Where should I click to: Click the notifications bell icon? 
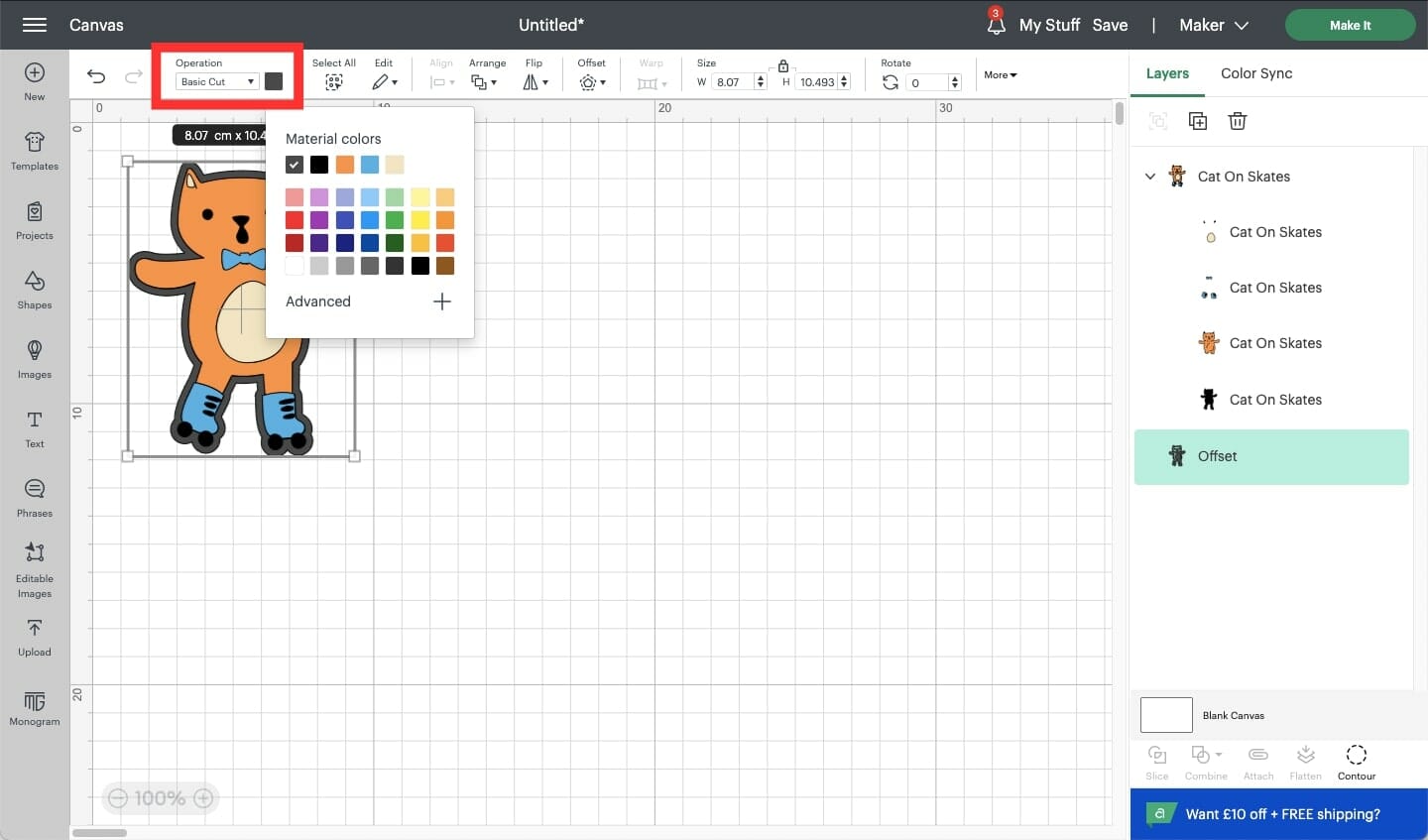tap(996, 25)
